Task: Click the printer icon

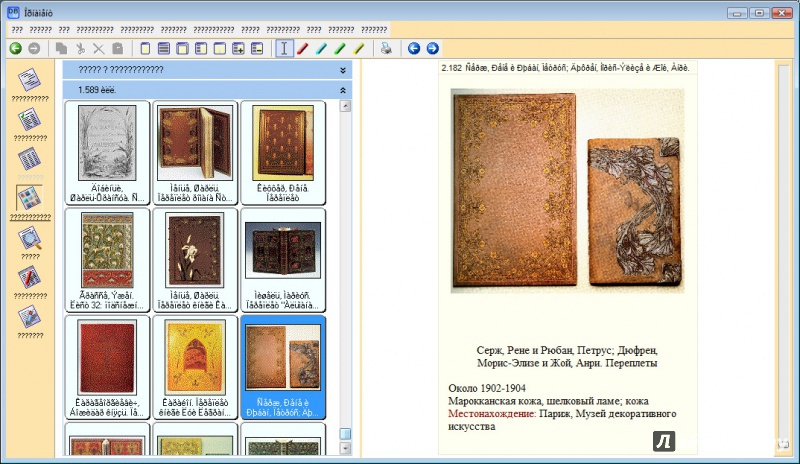Action: point(386,48)
